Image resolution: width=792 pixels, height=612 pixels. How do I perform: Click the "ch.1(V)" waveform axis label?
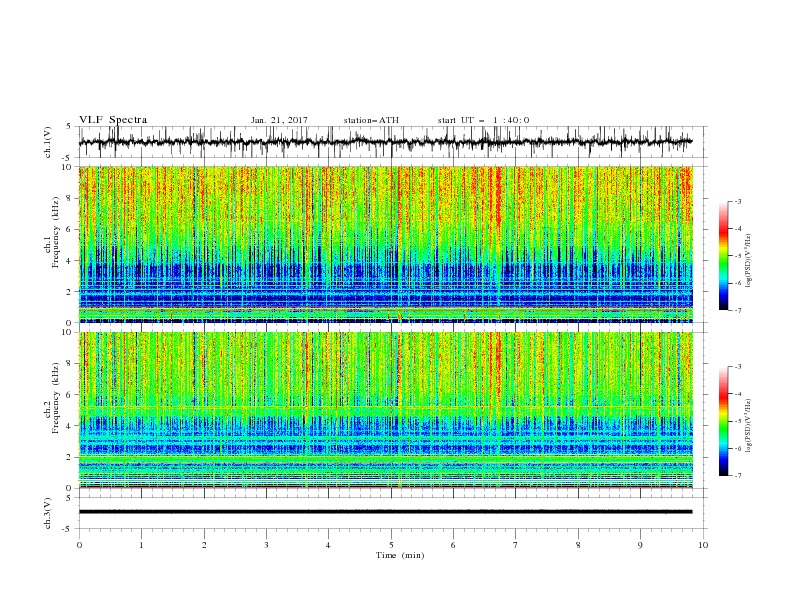(x=48, y=142)
